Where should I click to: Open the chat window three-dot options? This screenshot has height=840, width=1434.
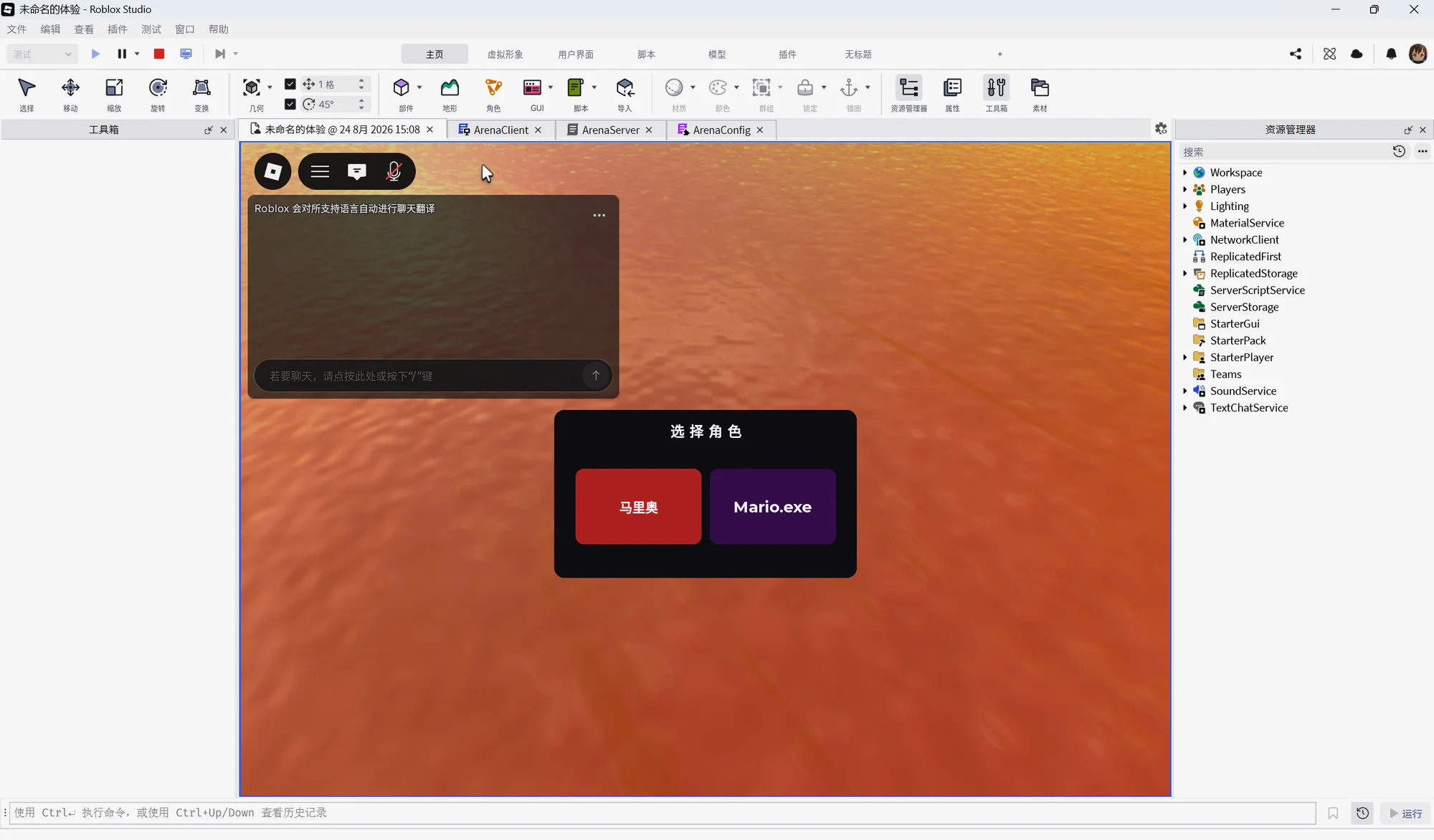[x=599, y=215]
